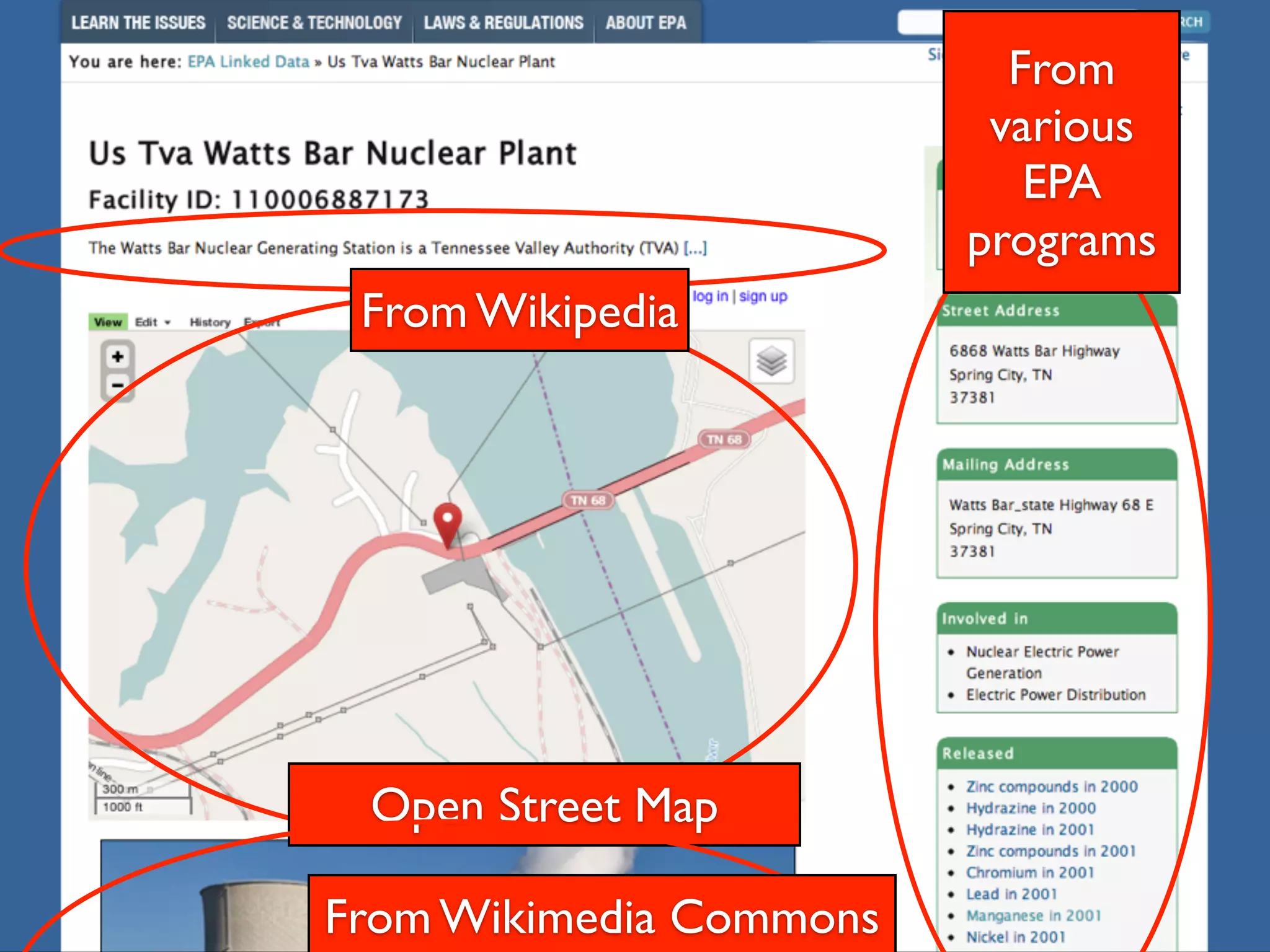
Task: Click the cooling tower photo thumbnail
Action: point(204,896)
